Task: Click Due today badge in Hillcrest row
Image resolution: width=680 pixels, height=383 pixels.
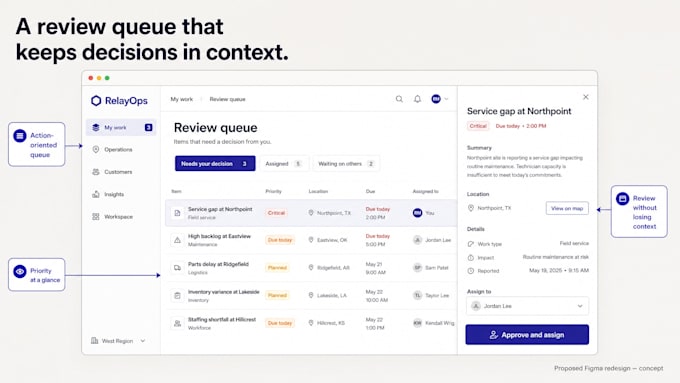Action: tap(280, 323)
